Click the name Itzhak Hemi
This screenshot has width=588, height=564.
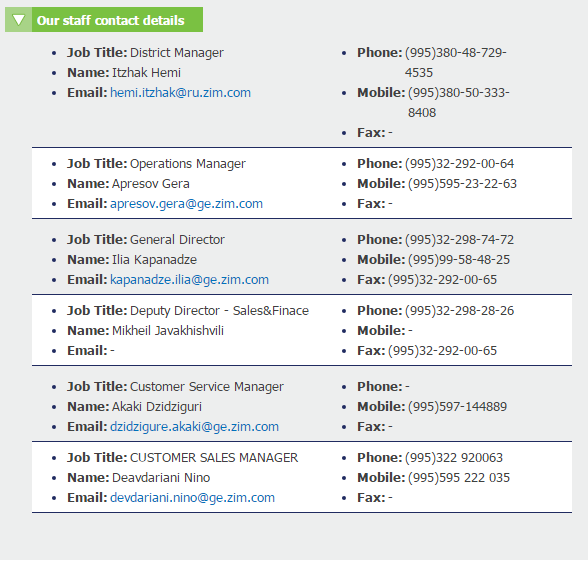(x=146, y=73)
